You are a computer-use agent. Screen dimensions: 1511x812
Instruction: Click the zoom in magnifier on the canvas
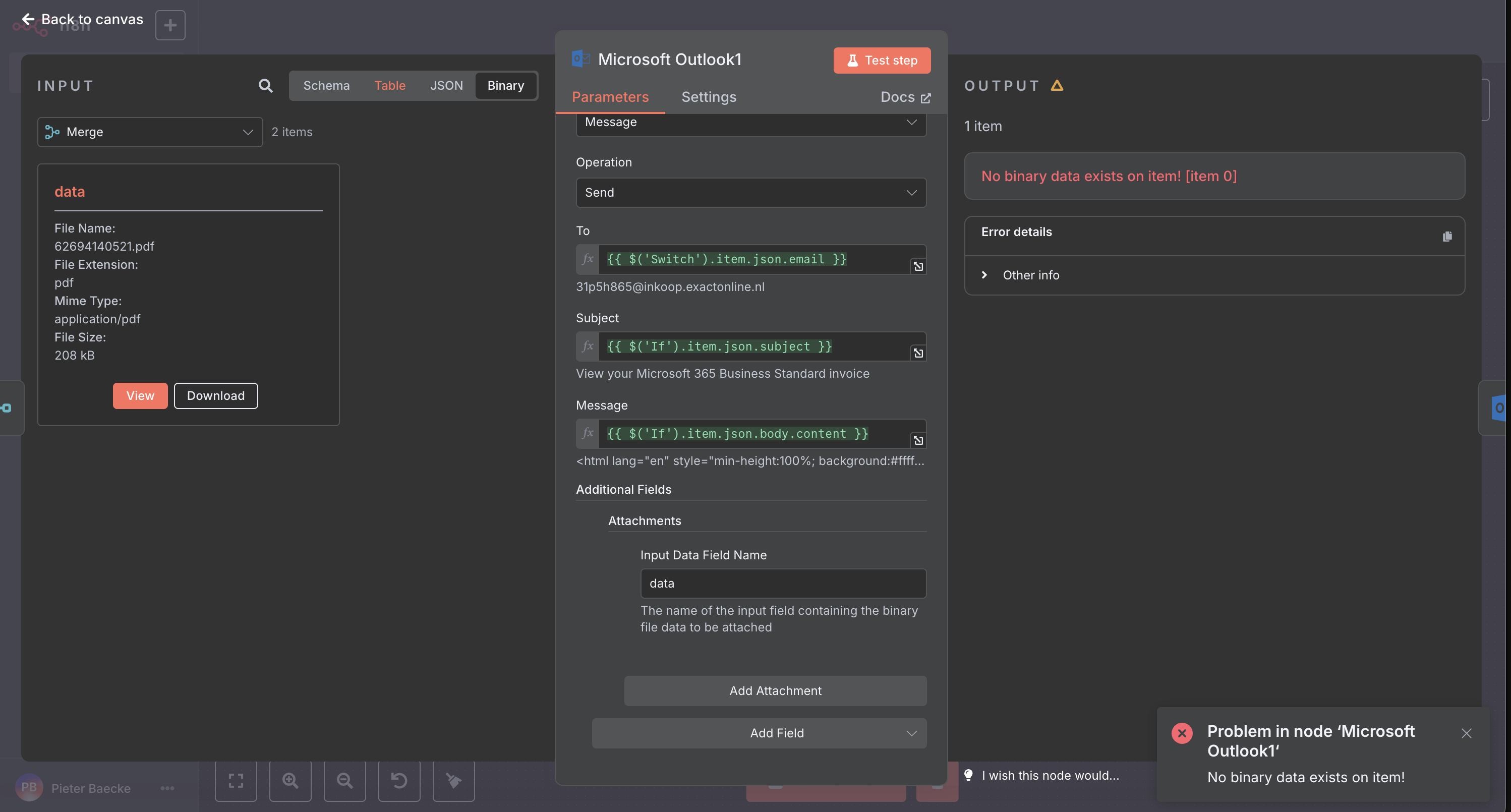tap(290, 781)
